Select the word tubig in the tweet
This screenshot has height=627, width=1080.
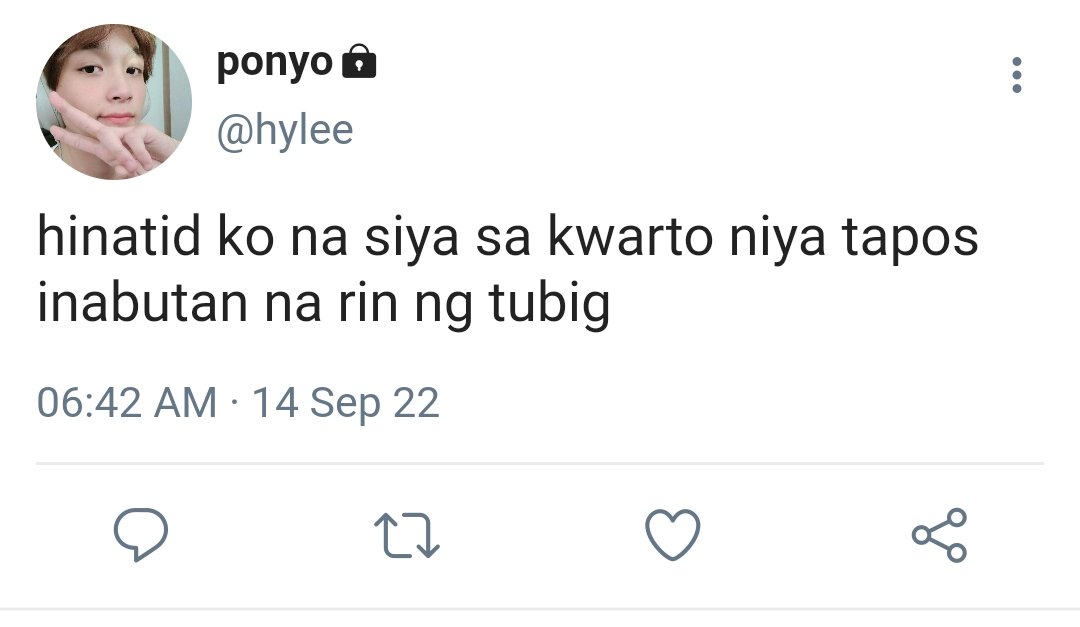tap(550, 304)
